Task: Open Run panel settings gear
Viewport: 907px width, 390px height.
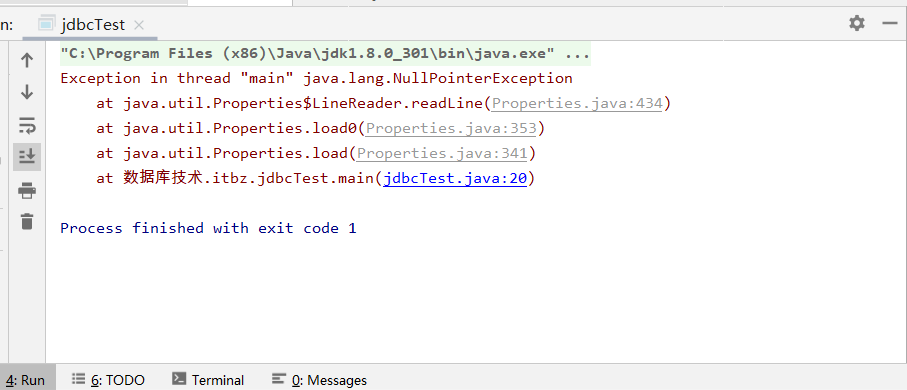Action: 857,23
